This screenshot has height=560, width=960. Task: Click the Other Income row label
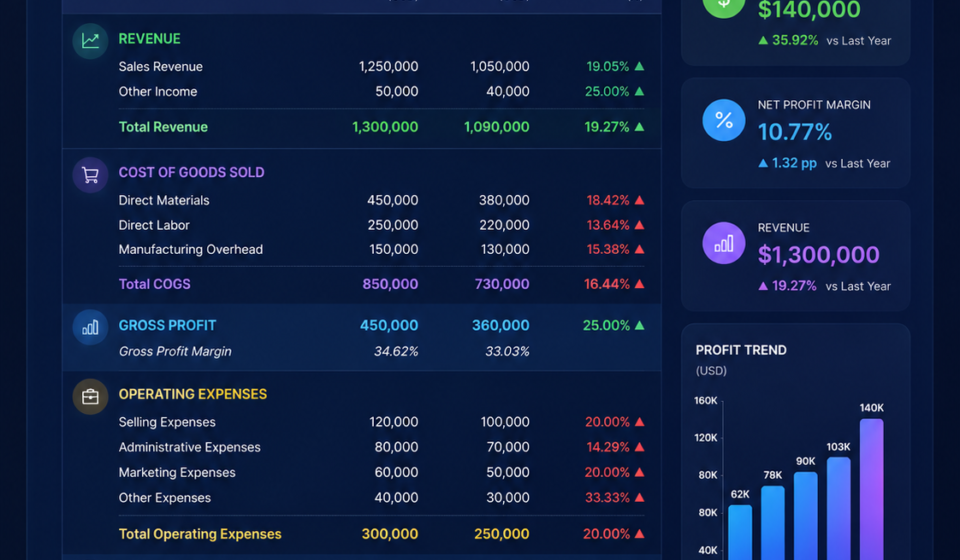pos(158,92)
